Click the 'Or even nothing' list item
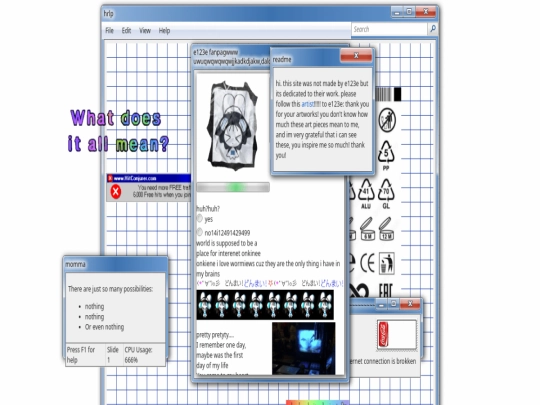This screenshot has width=540, height=405. [104, 327]
